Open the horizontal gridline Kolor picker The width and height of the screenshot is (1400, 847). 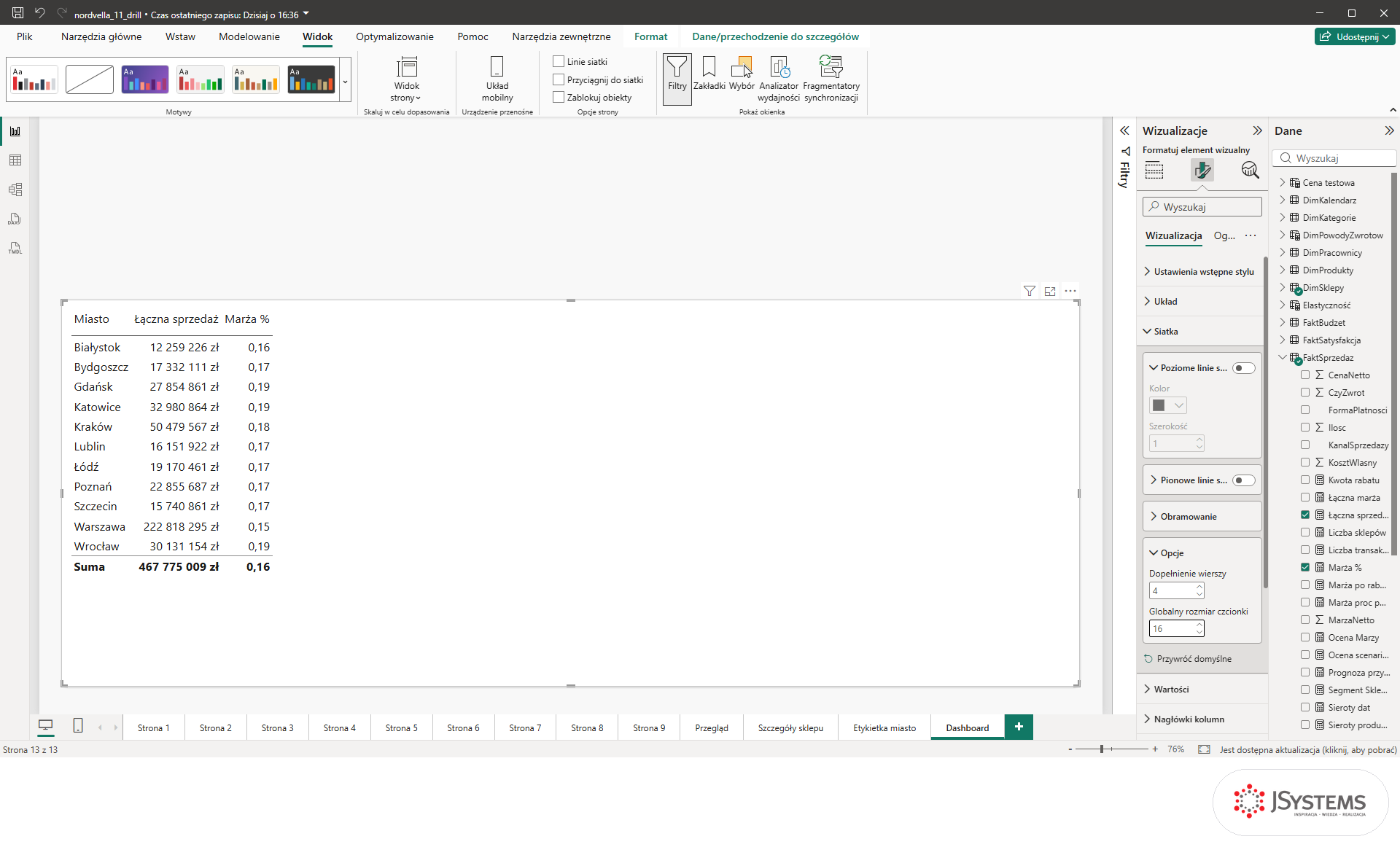coord(1168,405)
